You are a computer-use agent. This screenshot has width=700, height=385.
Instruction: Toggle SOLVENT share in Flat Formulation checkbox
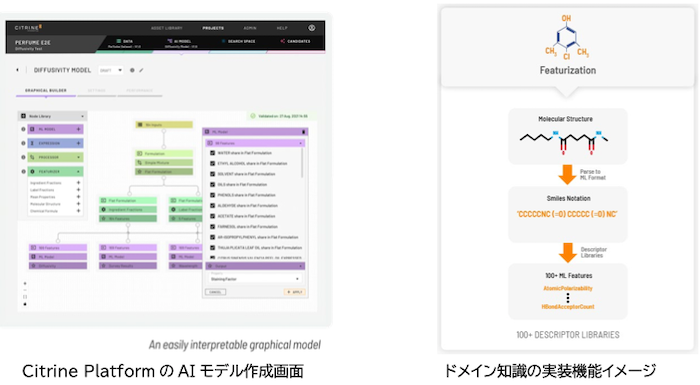tap(212, 174)
